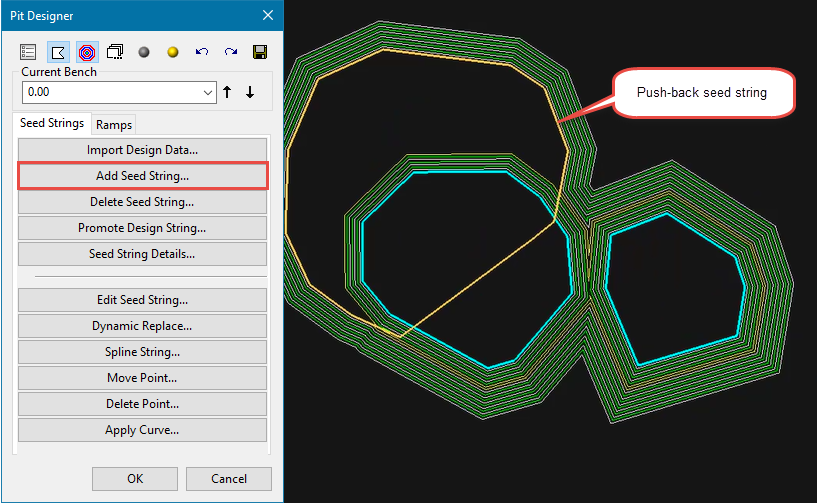Viewport: 817px width, 503px height.
Task: Toggle the concentric benches display icon
Action: point(86,51)
